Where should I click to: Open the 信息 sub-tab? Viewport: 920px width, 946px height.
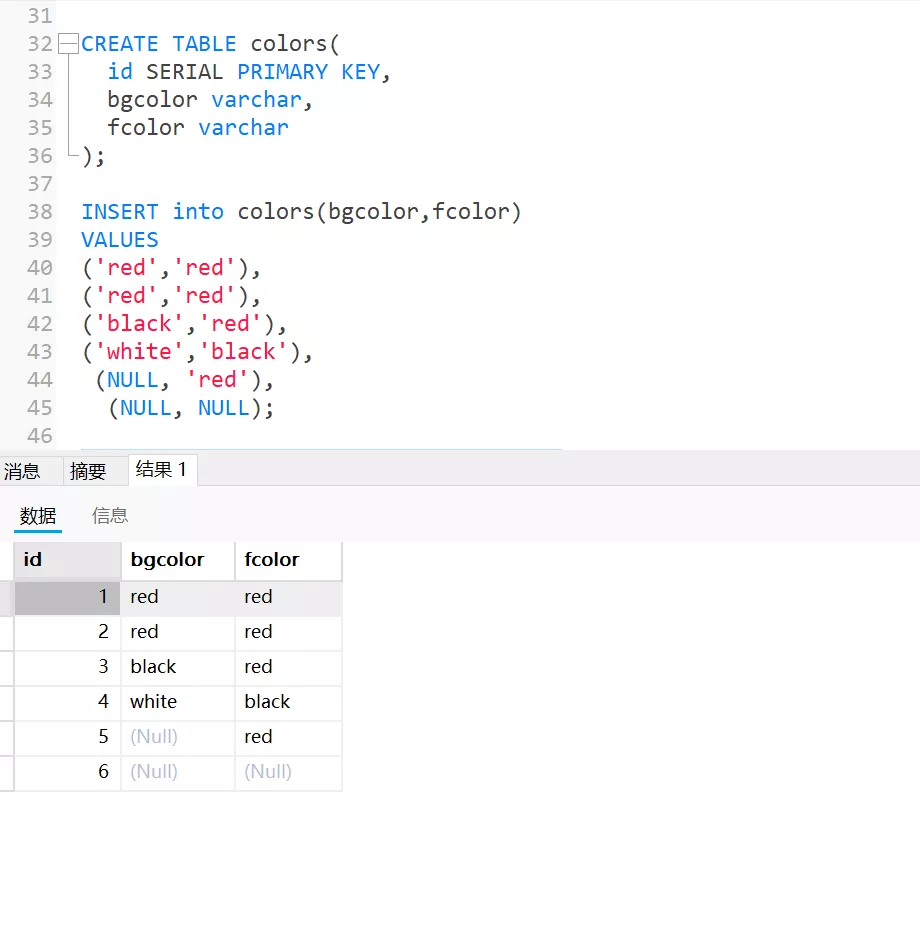click(110, 516)
